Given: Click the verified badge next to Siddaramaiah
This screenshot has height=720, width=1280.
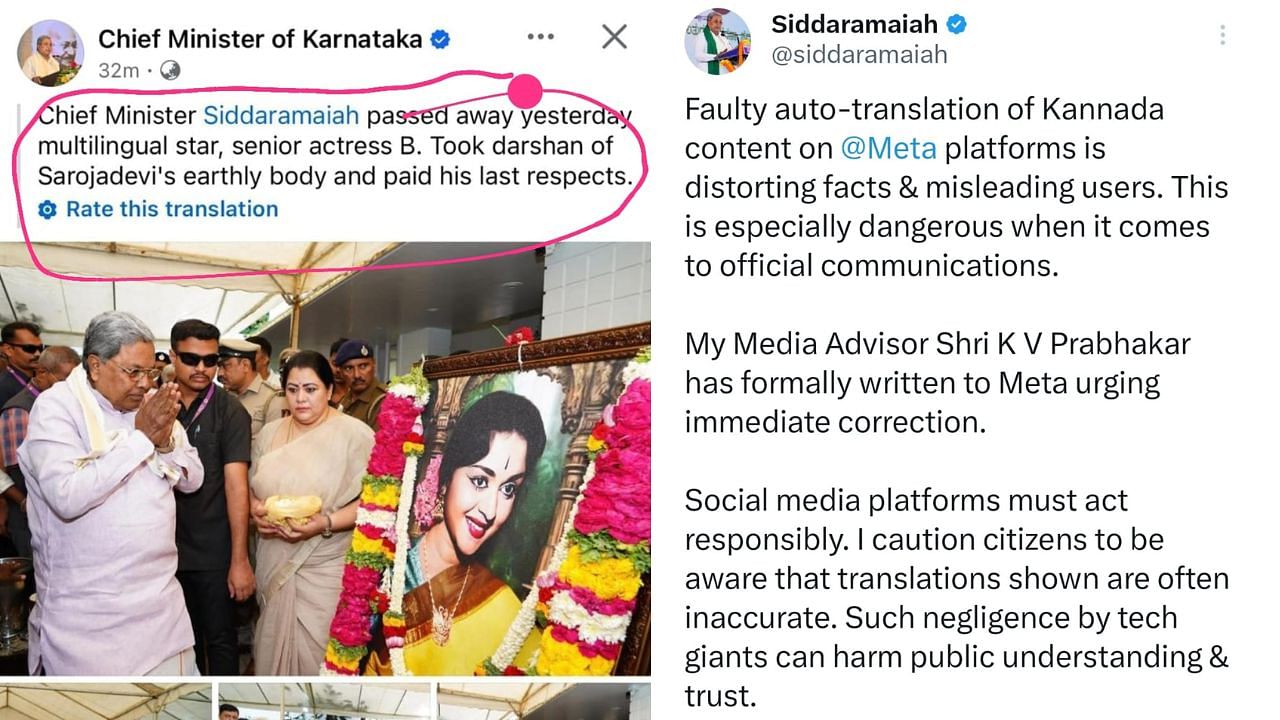Looking at the screenshot, I should click(x=957, y=24).
